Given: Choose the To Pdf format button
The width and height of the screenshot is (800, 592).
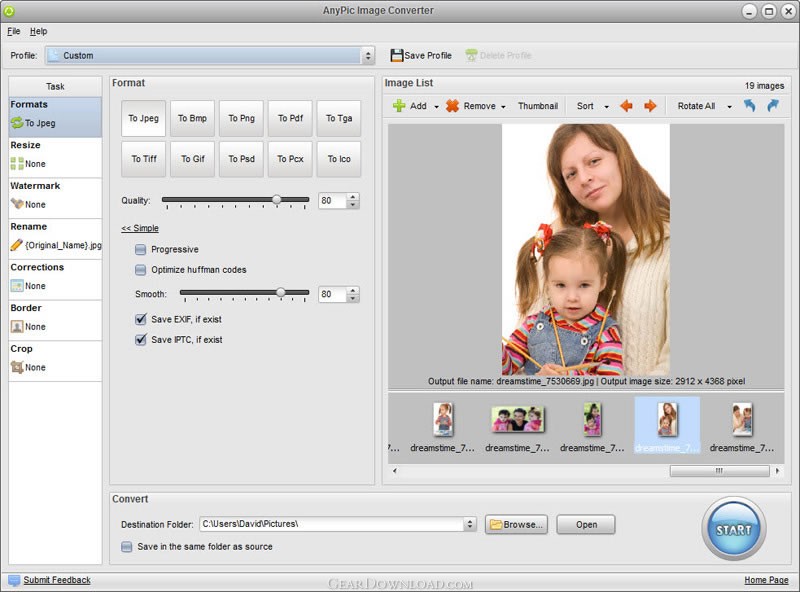Looking at the screenshot, I should coord(290,118).
